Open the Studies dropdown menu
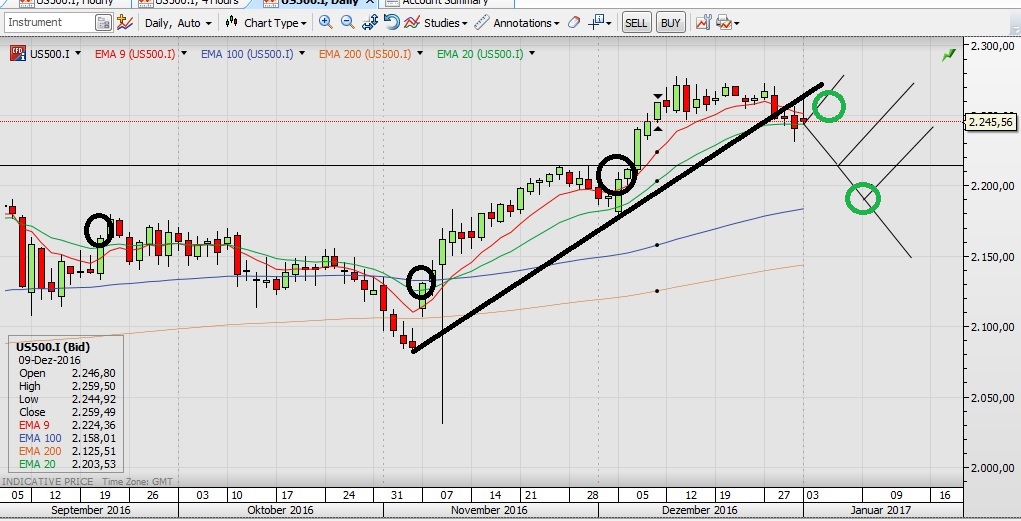 tap(445, 23)
